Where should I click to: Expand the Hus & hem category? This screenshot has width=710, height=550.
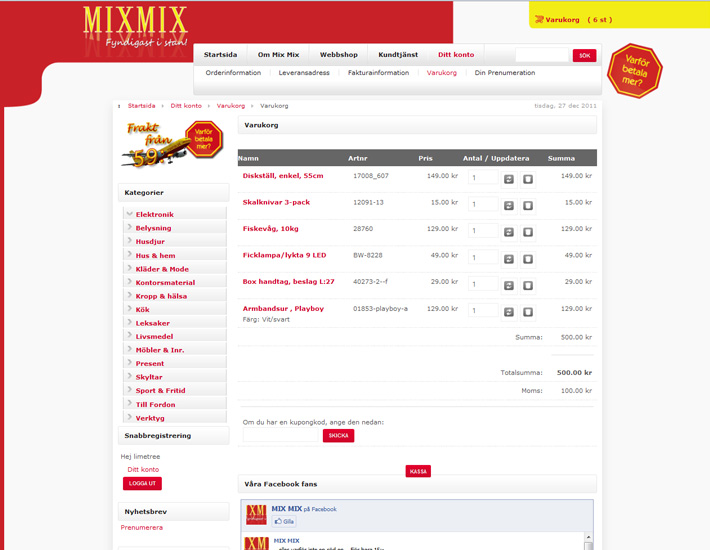(x=130, y=254)
